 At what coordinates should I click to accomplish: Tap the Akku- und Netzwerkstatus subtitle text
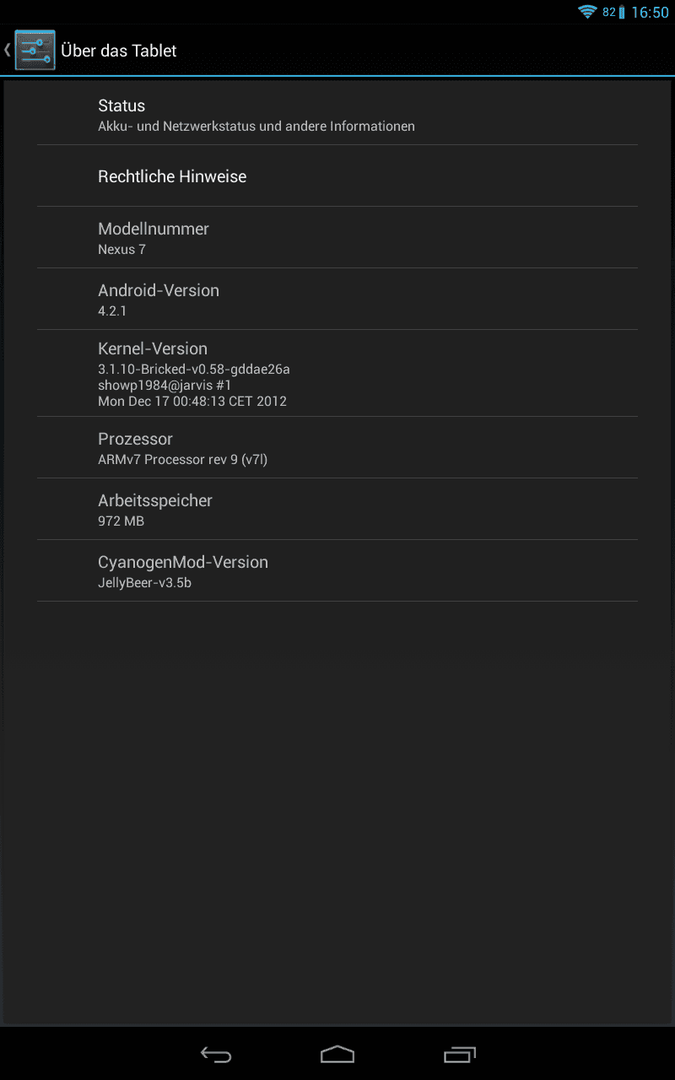coord(256,126)
